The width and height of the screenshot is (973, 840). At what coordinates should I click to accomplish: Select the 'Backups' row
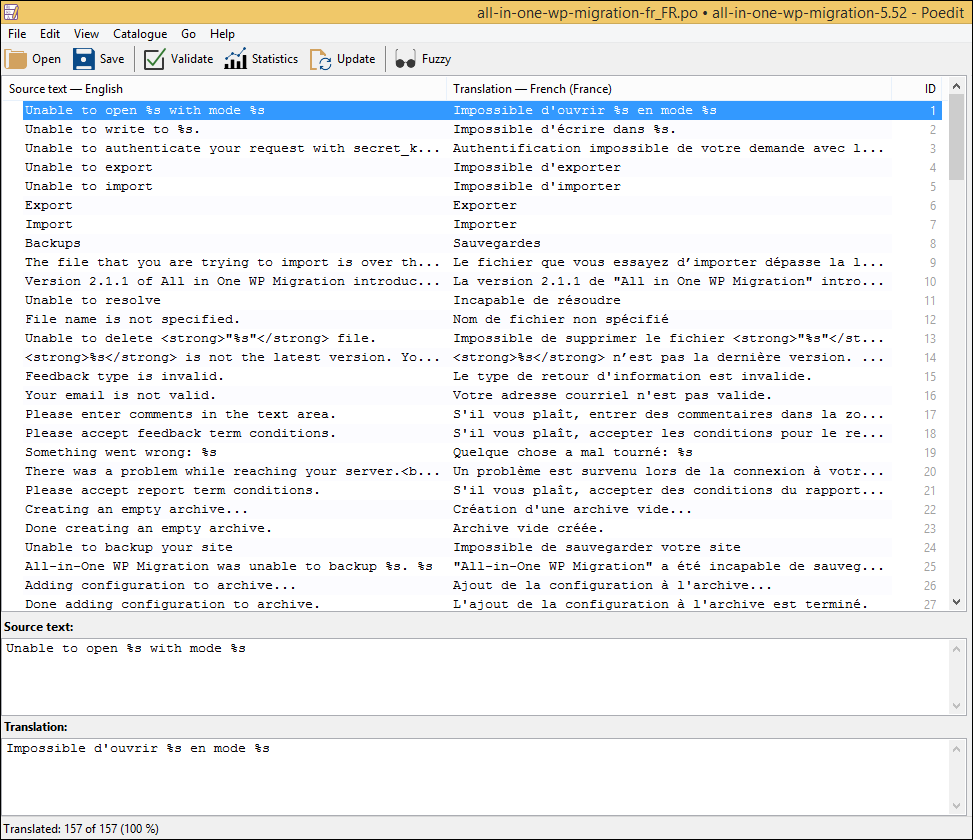482,244
